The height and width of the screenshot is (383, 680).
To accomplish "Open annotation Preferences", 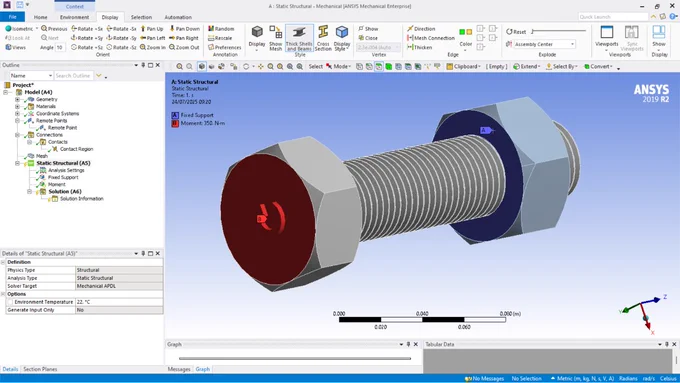I will coord(224,47).
